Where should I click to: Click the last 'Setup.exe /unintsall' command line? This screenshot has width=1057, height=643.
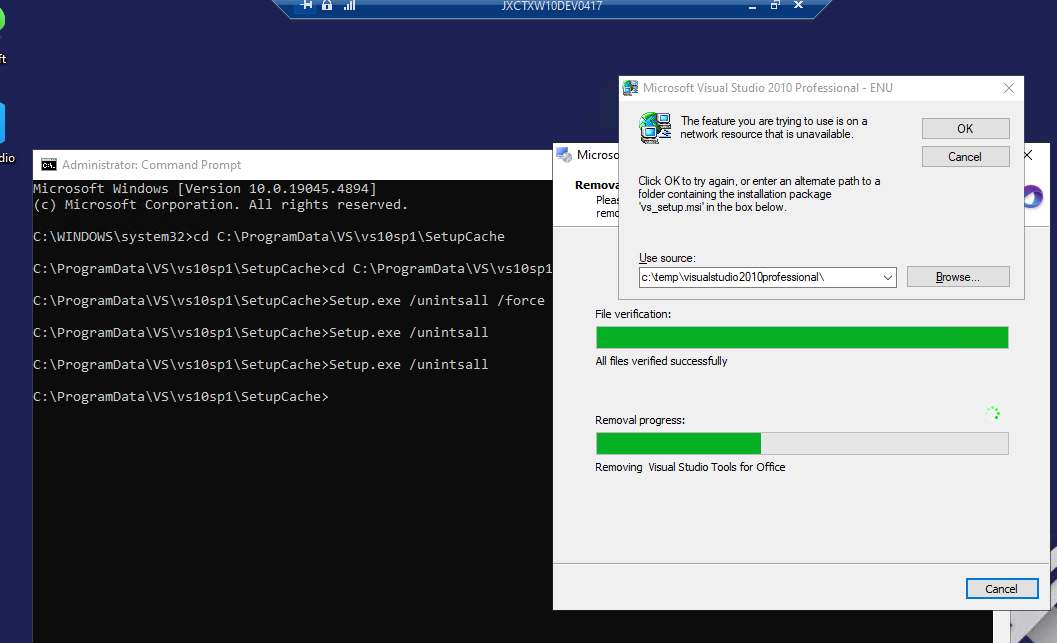click(x=260, y=365)
